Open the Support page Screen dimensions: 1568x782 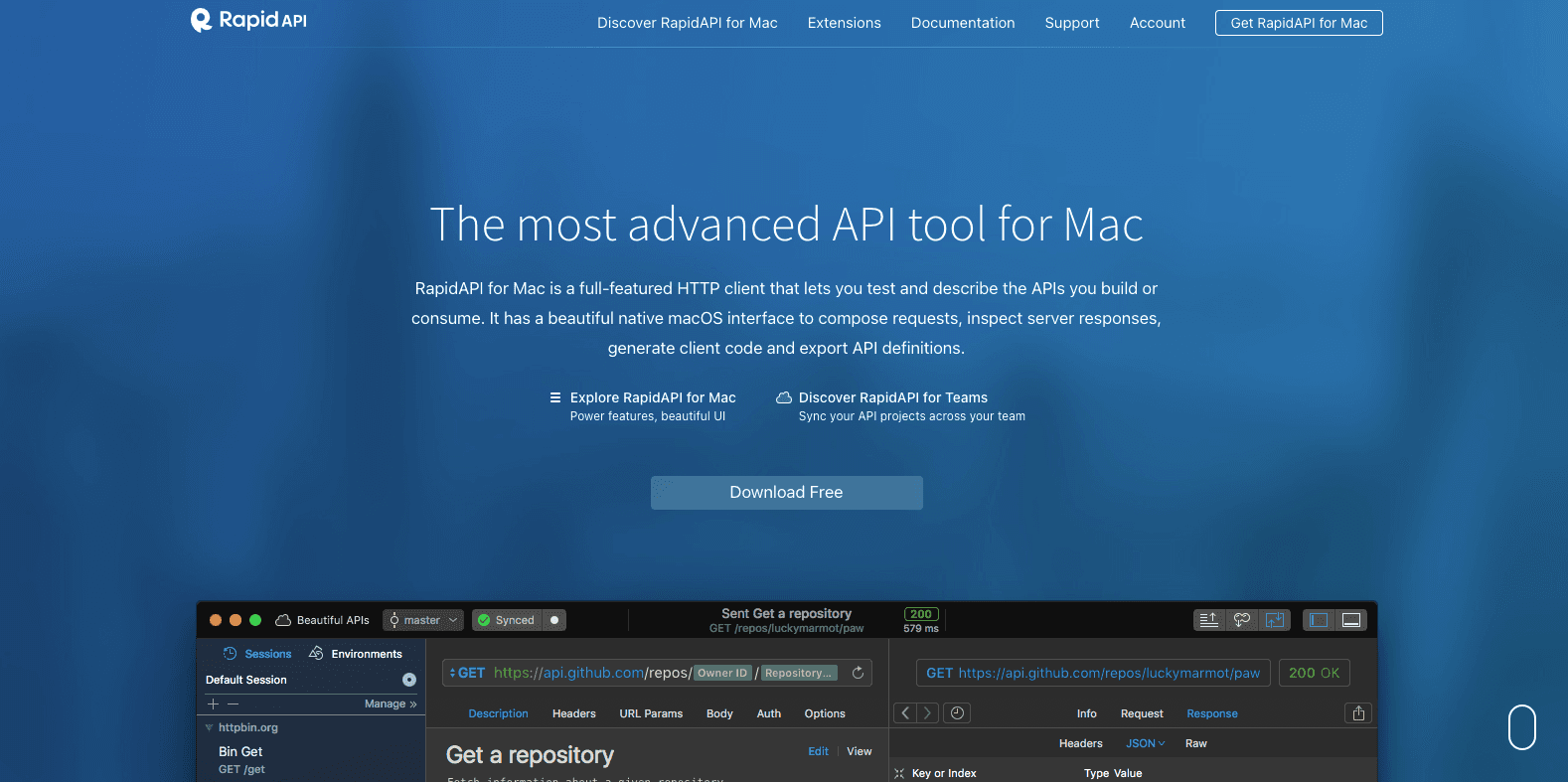coord(1071,23)
